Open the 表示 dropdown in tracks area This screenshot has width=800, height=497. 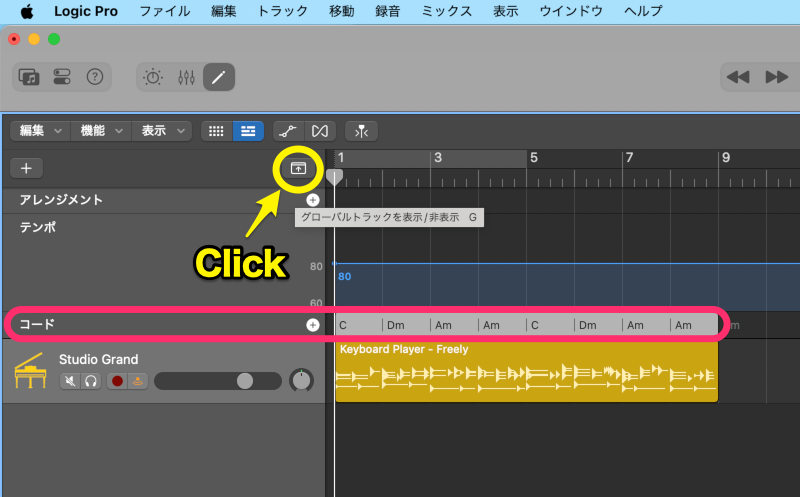click(162, 131)
